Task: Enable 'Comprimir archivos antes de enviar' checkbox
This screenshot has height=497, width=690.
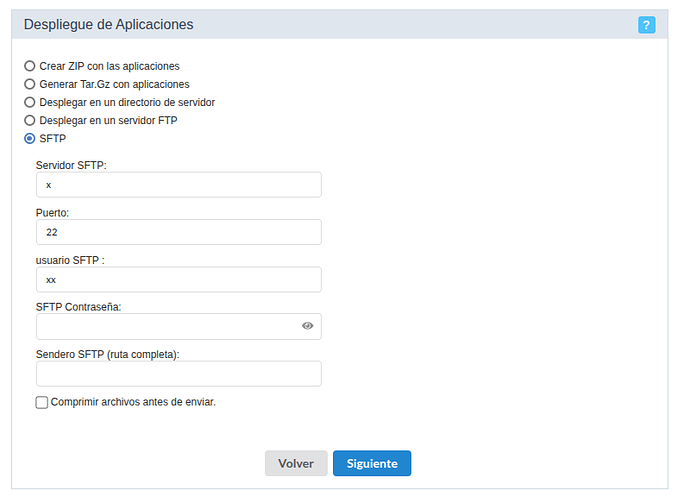Action: [x=42, y=402]
